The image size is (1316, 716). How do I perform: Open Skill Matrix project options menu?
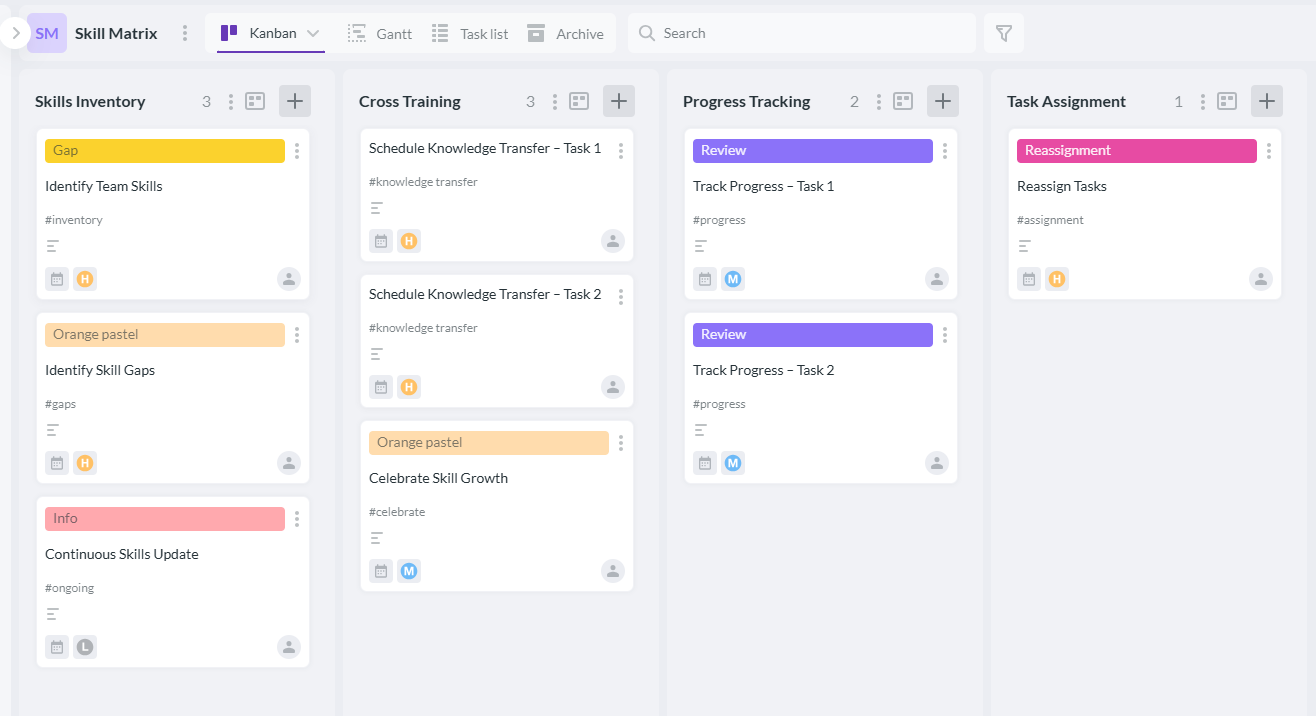coord(184,34)
